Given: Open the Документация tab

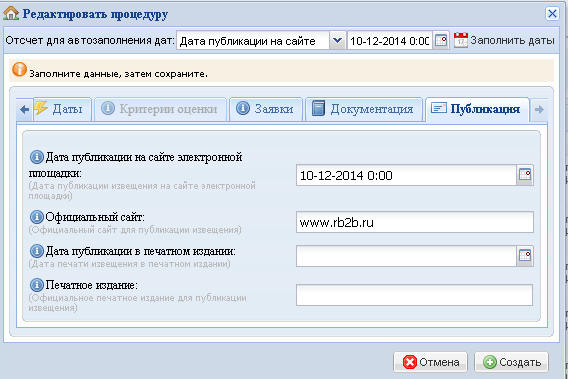Looking at the screenshot, I should click(363, 109).
